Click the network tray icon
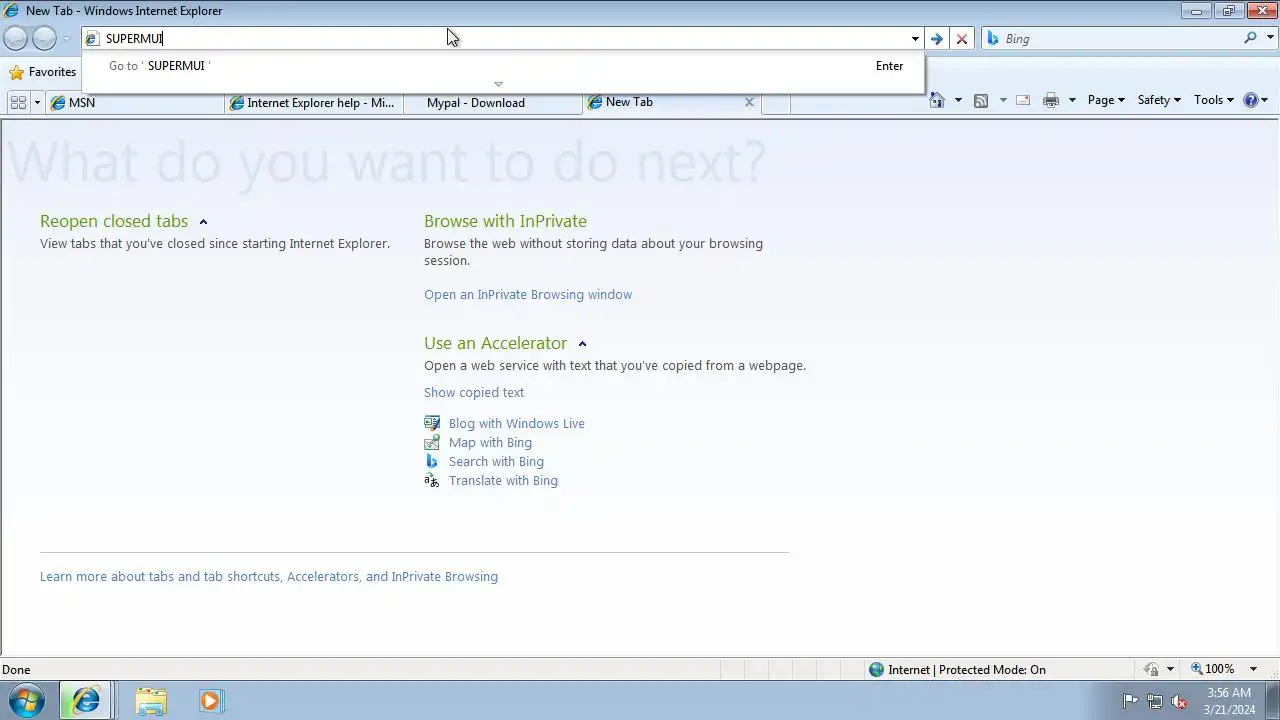The width and height of the screenshot is (1280, 720). point(1155,701)
